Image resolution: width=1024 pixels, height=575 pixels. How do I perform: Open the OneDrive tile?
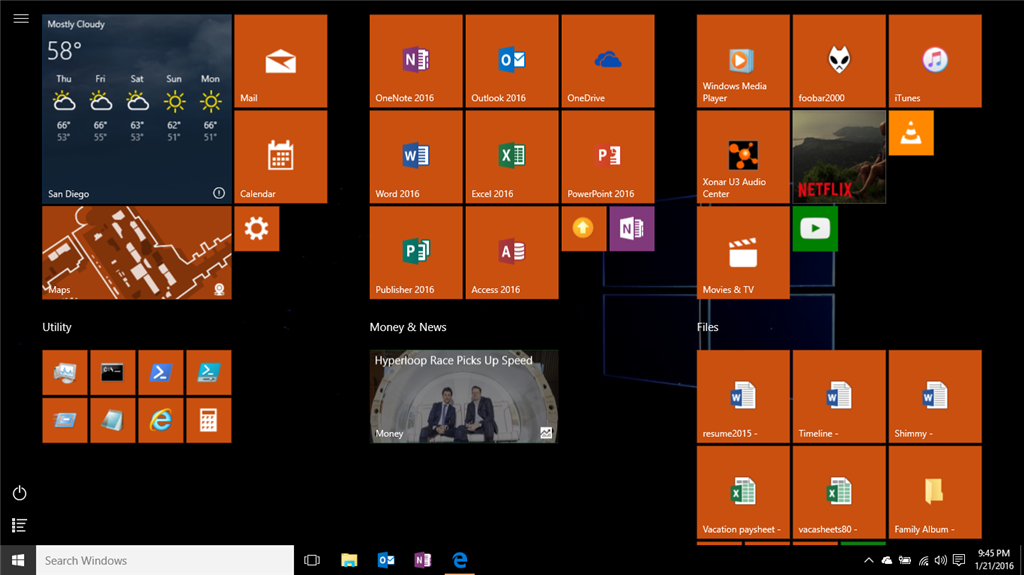(608, 61)
